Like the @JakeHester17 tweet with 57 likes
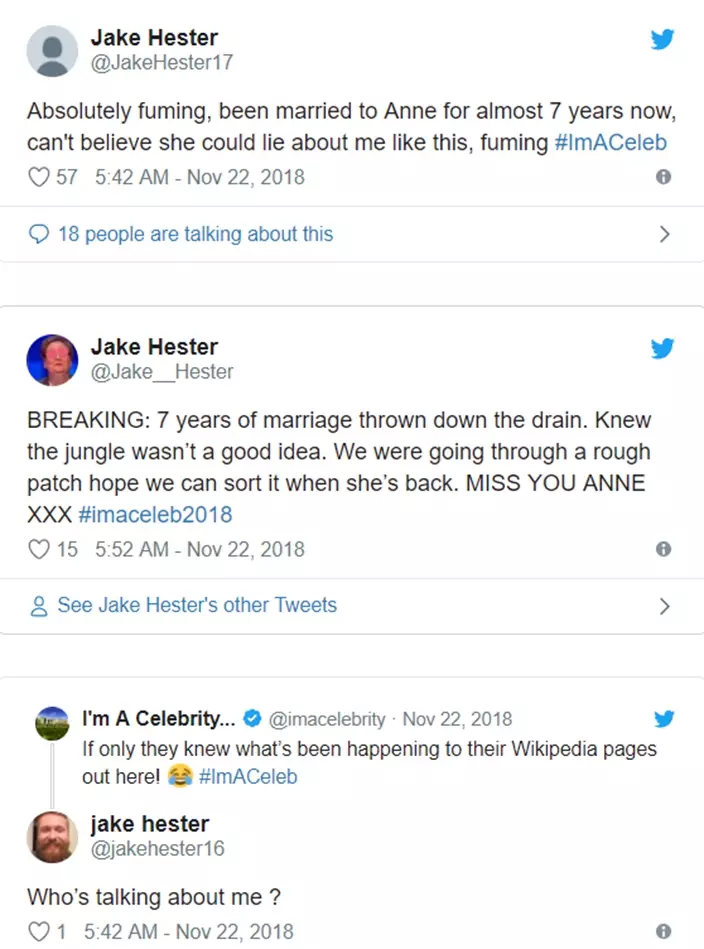Image resolution: width=704 pixels, height=949 pixels. (x=38, y=178)
